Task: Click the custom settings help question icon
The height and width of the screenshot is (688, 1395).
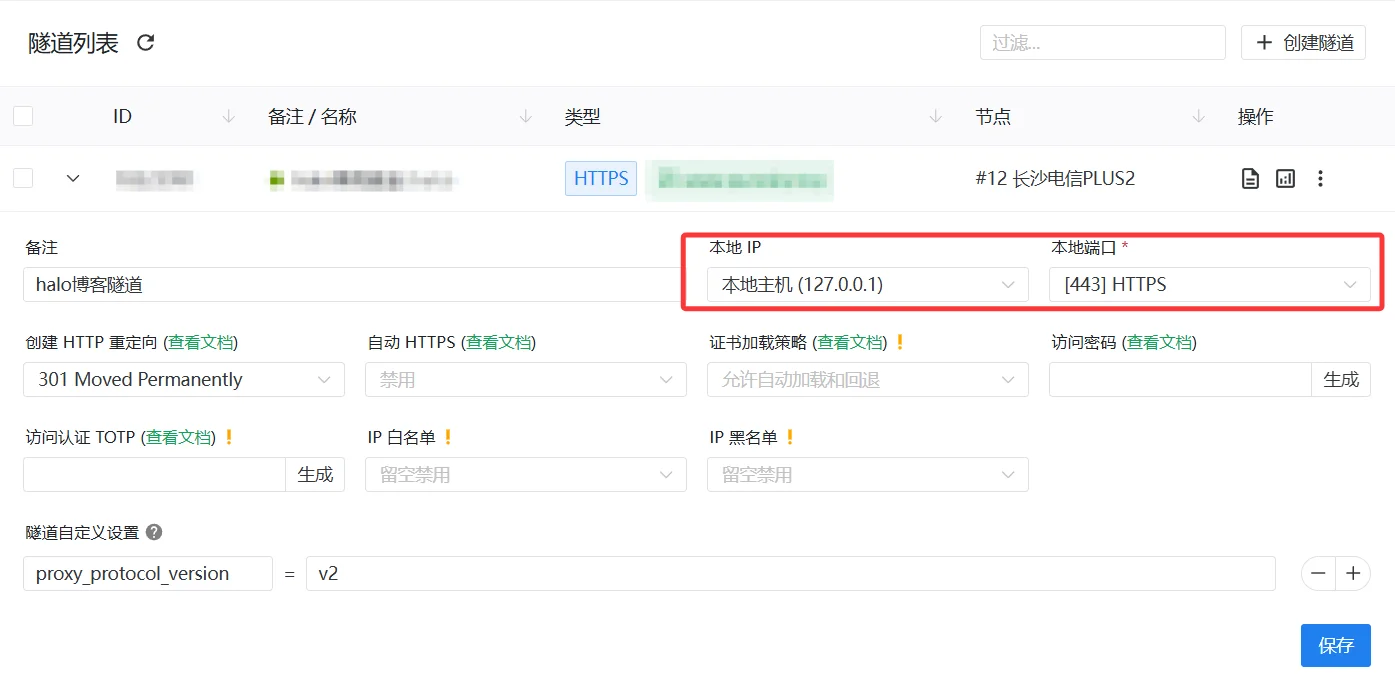Action: tap(154, 532)
